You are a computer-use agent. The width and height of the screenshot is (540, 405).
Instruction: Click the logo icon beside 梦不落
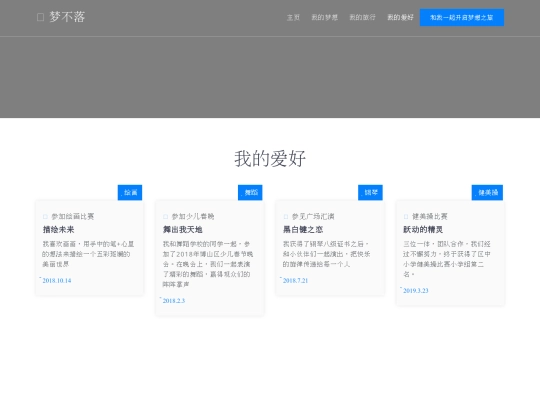point(40,17)
